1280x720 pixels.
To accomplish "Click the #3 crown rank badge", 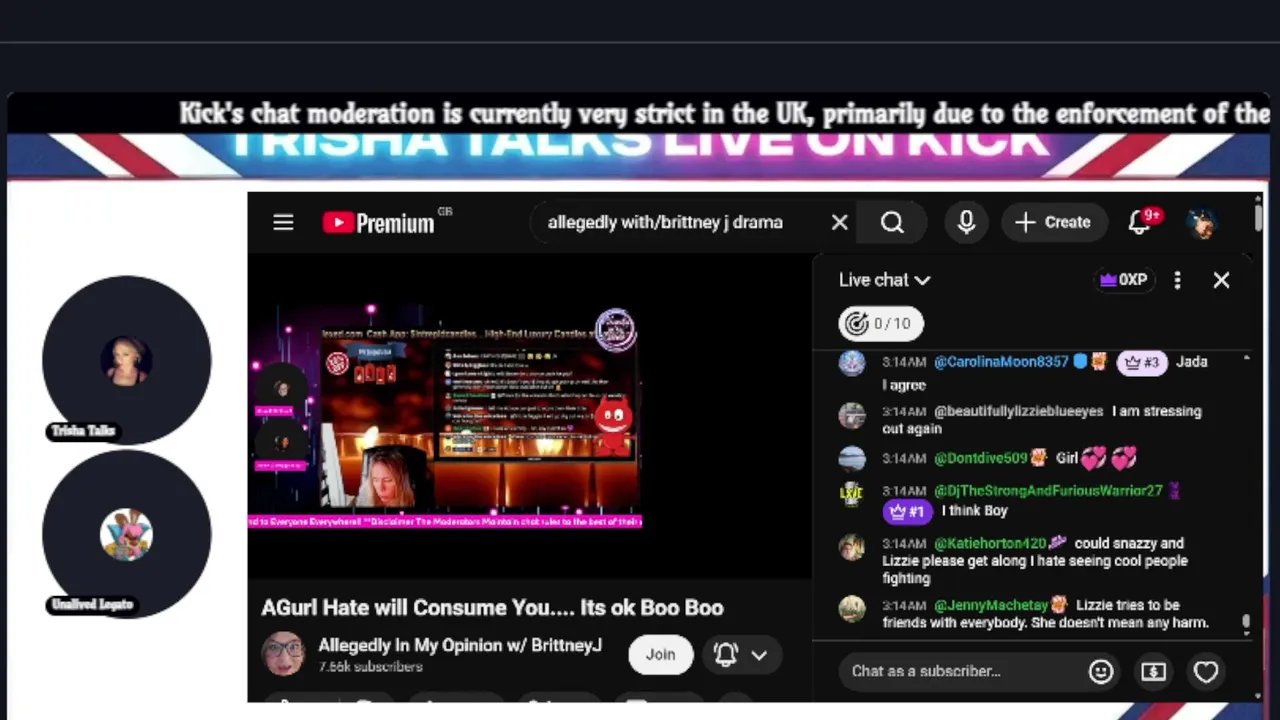I will (1142, 363).
